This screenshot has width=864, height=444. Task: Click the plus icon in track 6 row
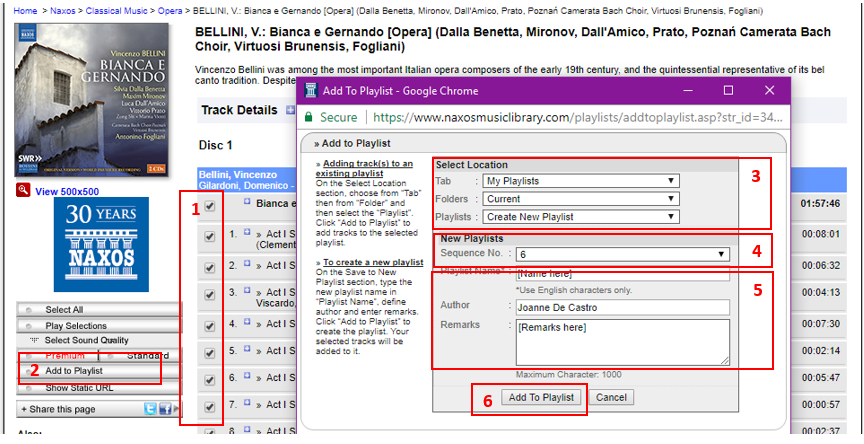(247, 376)
